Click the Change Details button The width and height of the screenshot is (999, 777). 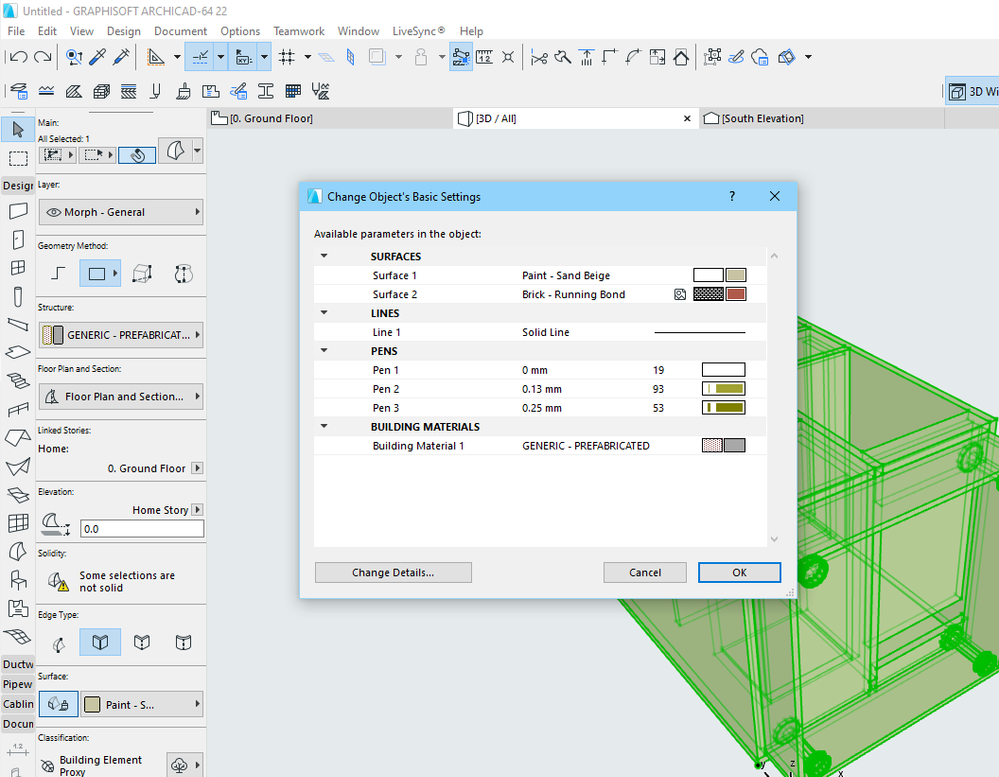point(392,573)
